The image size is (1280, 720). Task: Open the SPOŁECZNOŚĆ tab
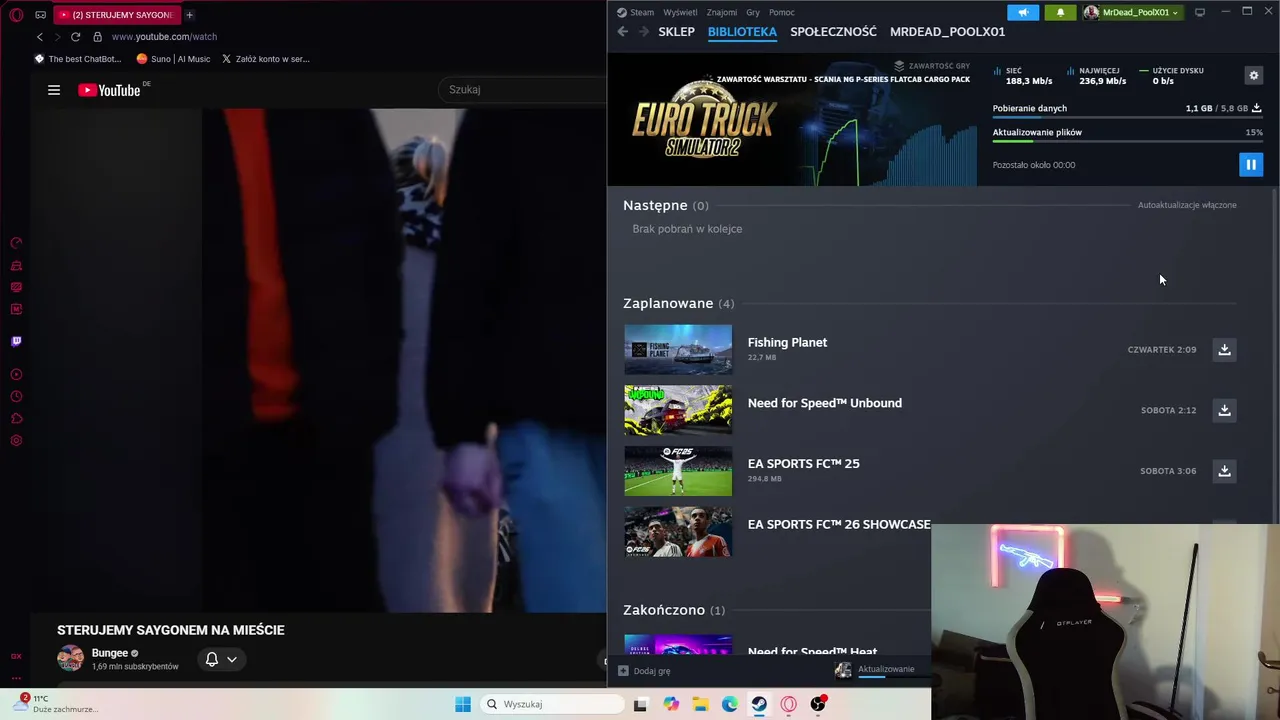(x=833, y=32)
